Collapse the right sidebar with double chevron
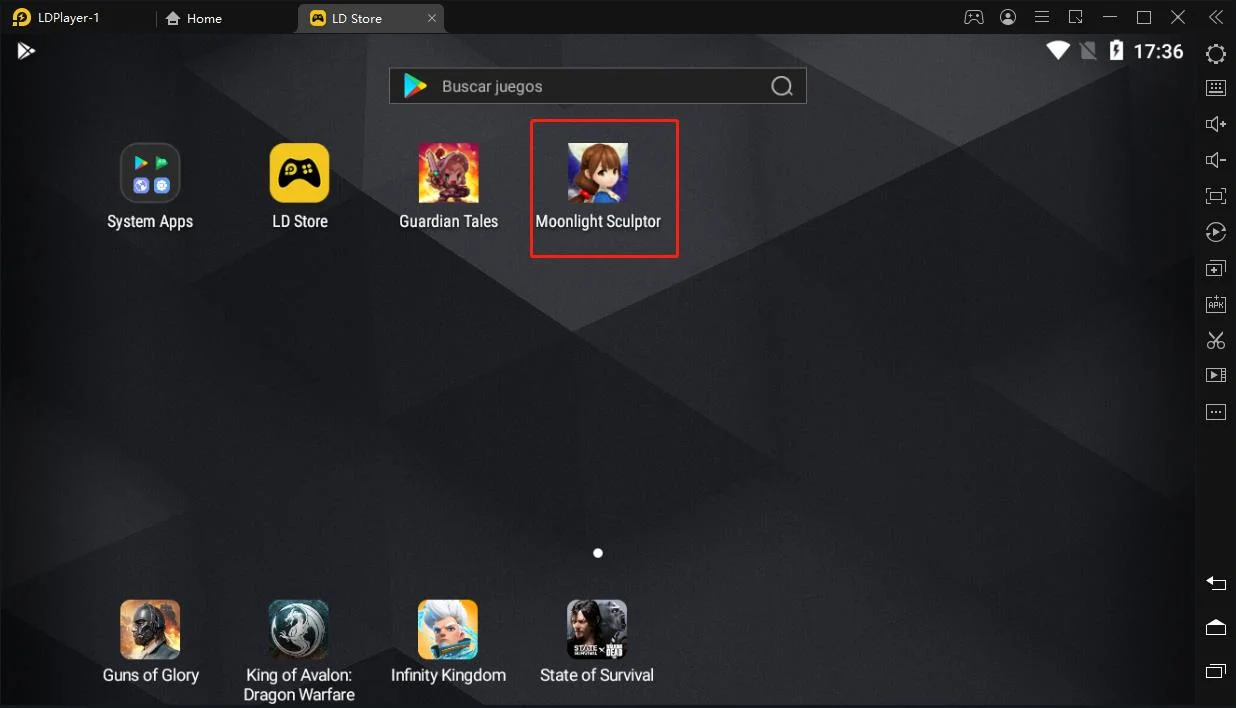 (1215, 17)
